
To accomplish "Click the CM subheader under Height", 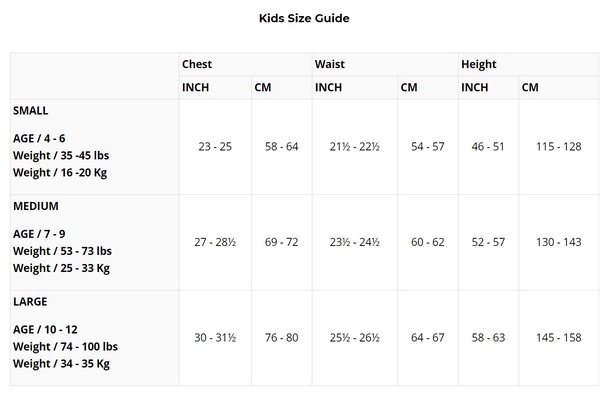I will coord(530,87).
